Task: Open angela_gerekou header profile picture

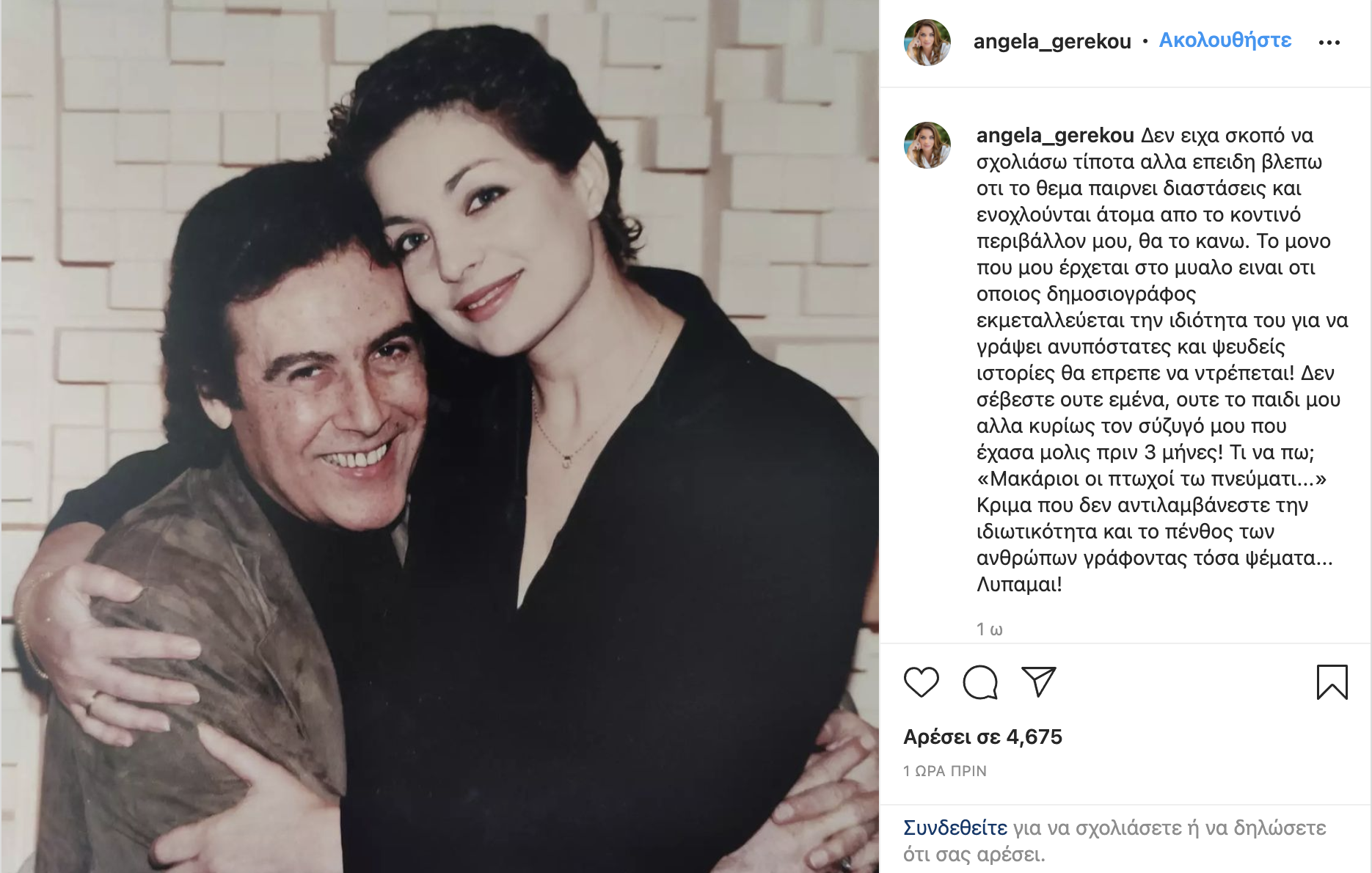Action: coord(927,43)
